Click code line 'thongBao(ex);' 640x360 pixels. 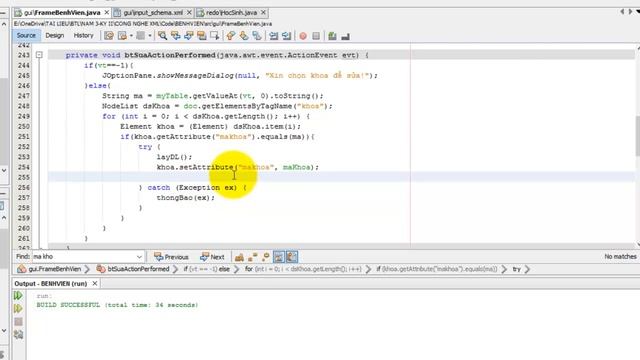click(x=186, y=198)
